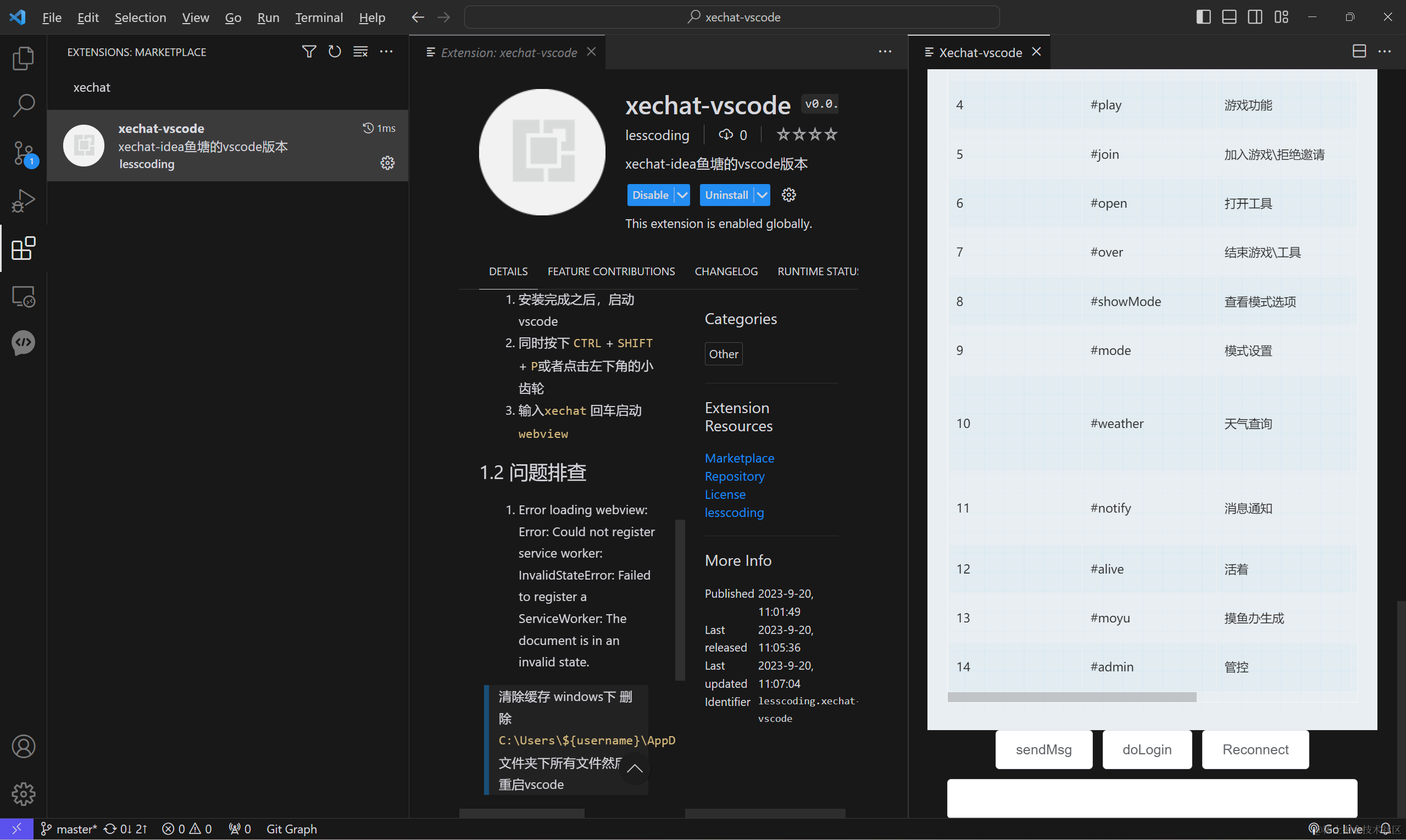
Task: Click the extension settings gear icon
Action: [388, 163]
